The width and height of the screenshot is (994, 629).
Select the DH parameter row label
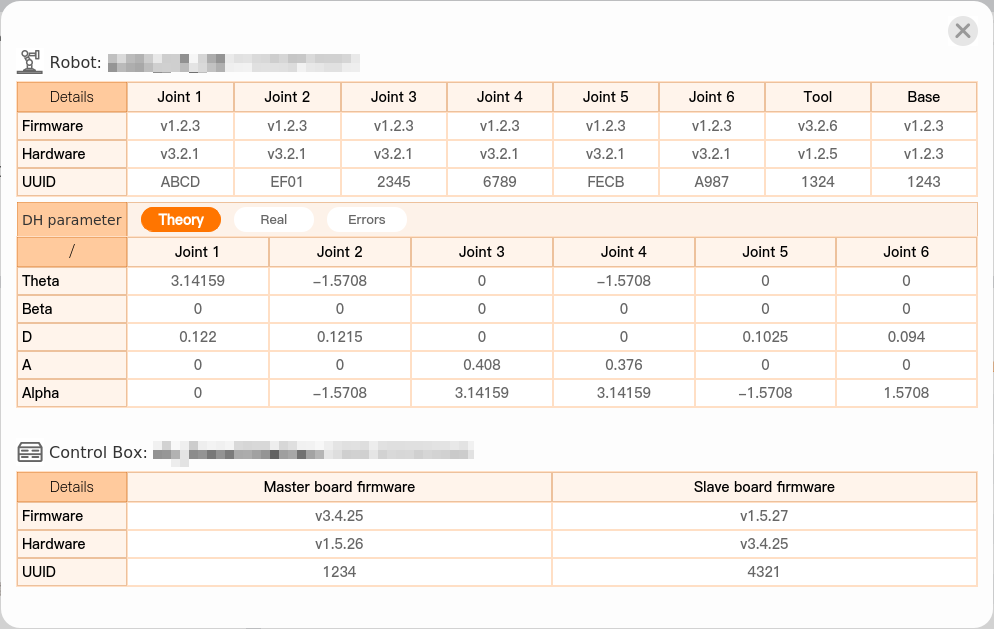pos(72,220)
